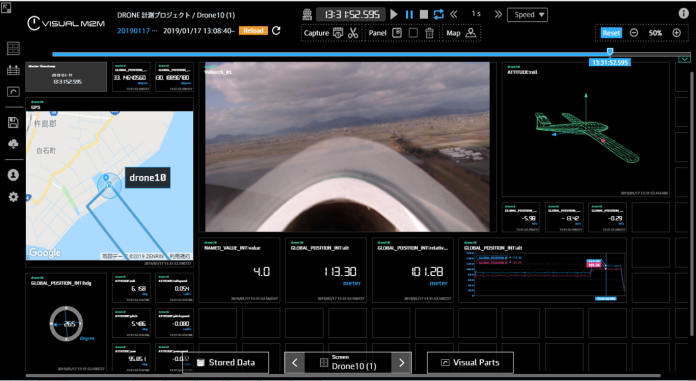
Task: Pause playback with the blue pause icon
Action: click(409, 14)
